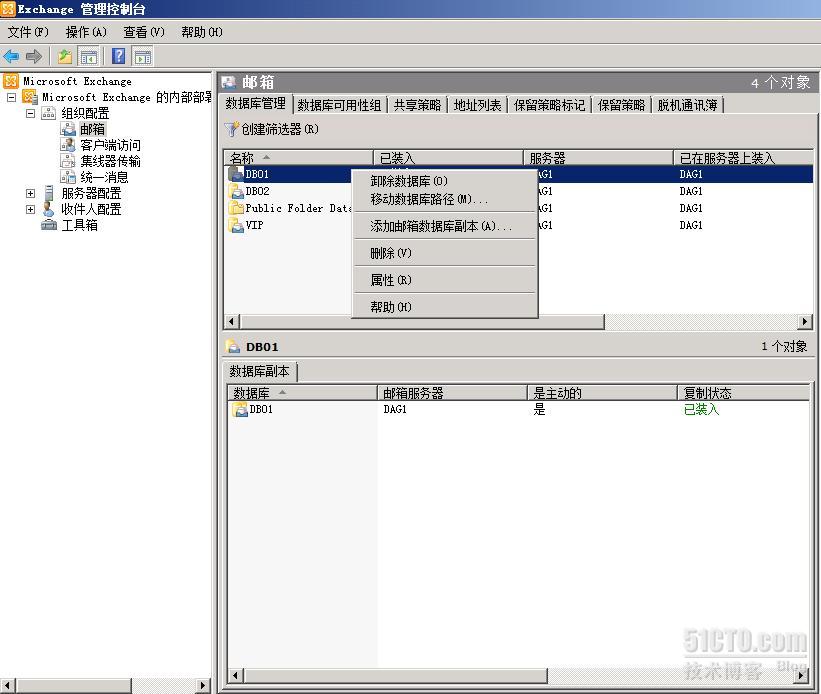This screenshot has height=694, width=821.
Task: Click right arrow of console tree scrollbar
Action: 203,685
